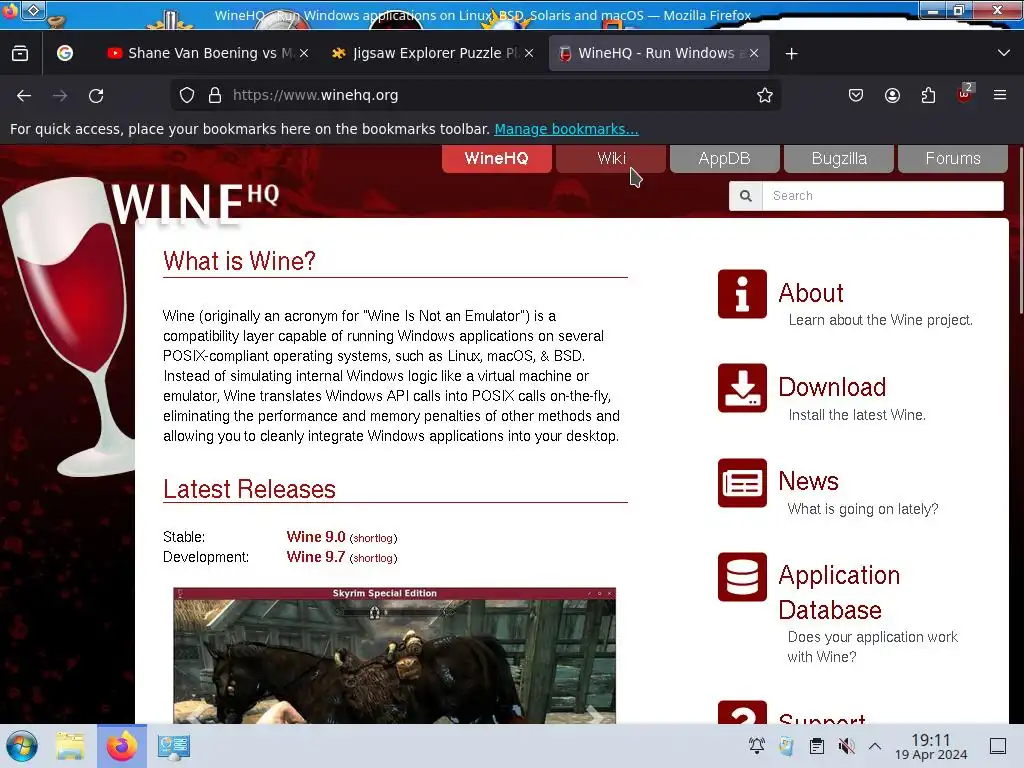The image size is (1024, 768).
Task: Click the News newspaper icon
Action: point(743,483)
